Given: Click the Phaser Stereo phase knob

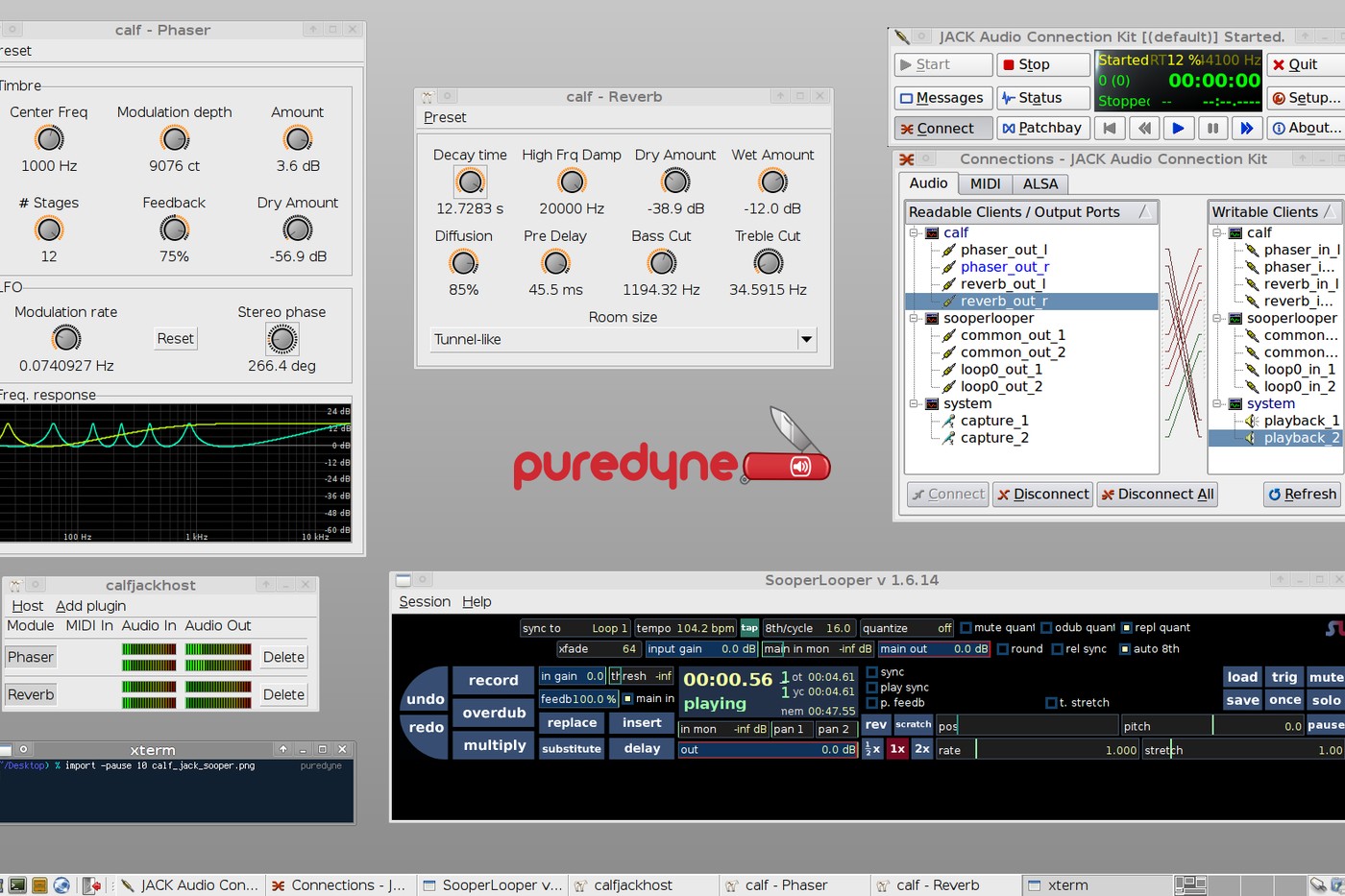Looking at the screenshot, I should pyautogui.click(x=281, y=338).
